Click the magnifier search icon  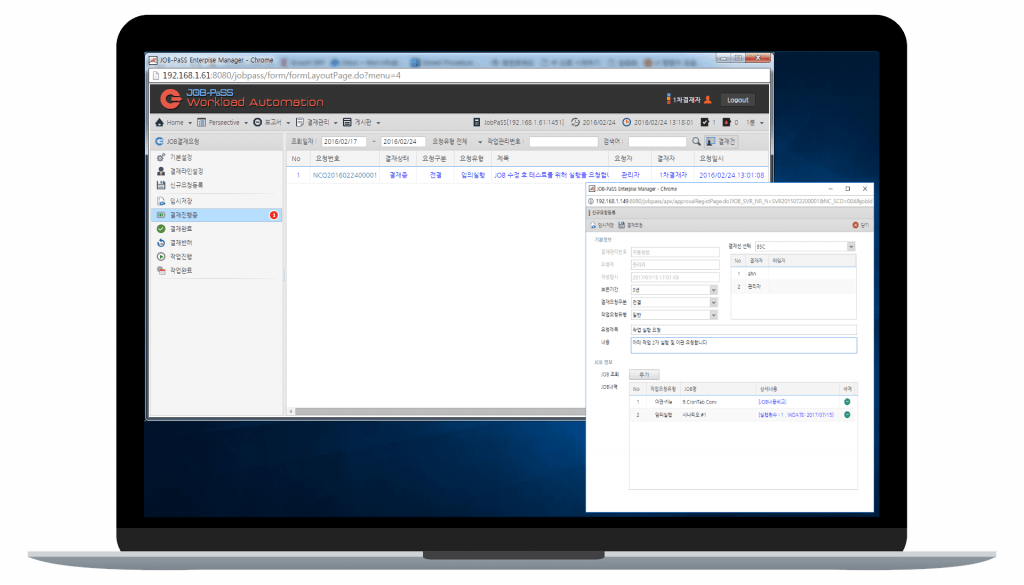coord(696,141)
